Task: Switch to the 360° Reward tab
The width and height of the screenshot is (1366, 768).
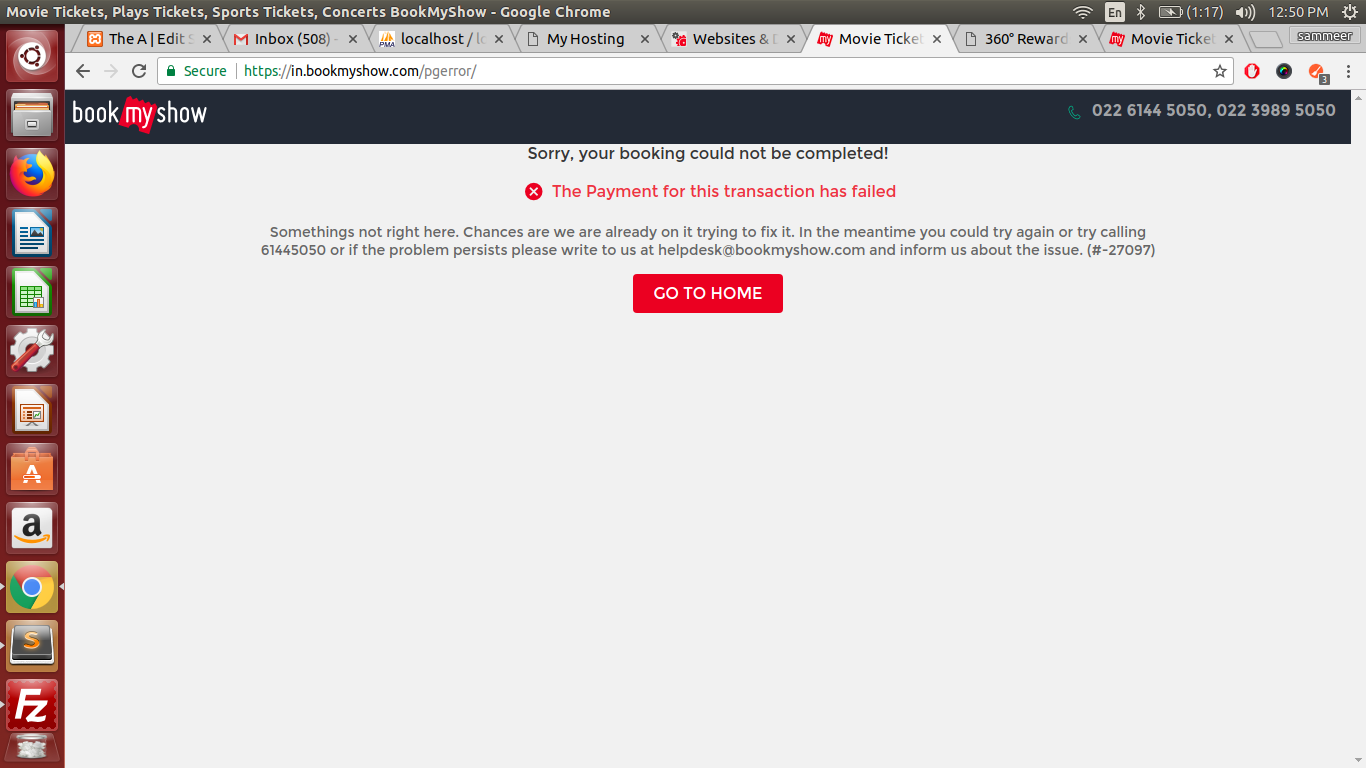Action: click(x=1025, y=39)
